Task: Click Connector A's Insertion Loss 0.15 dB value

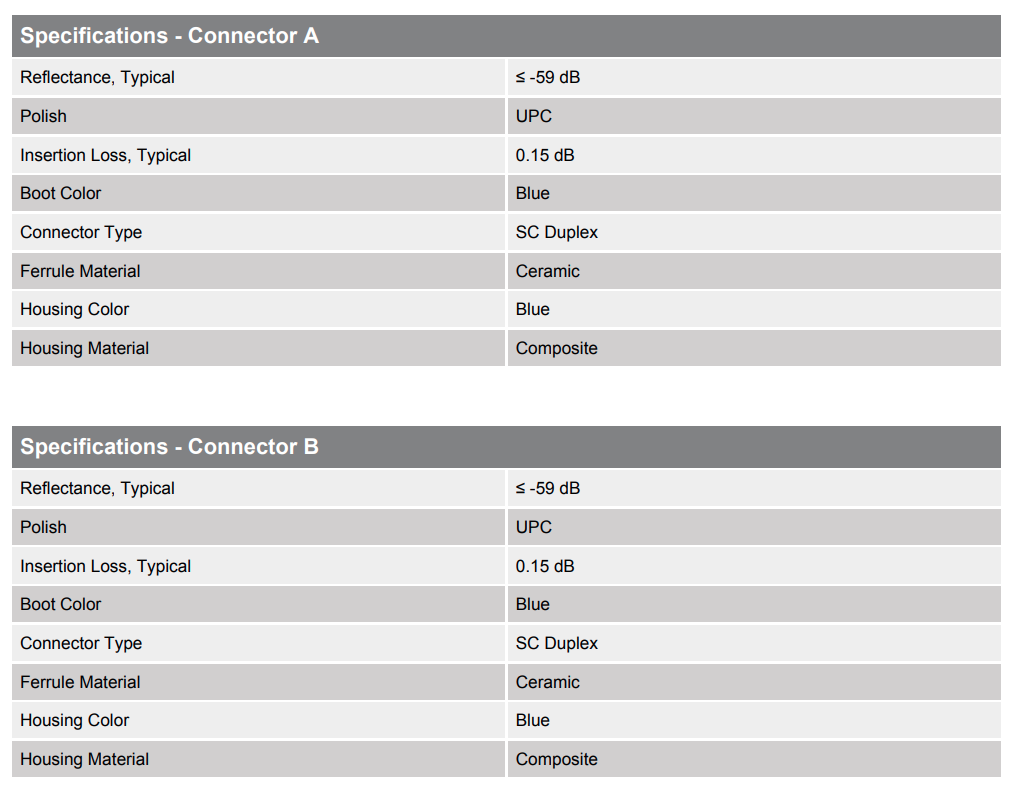Action: [545, 155]
